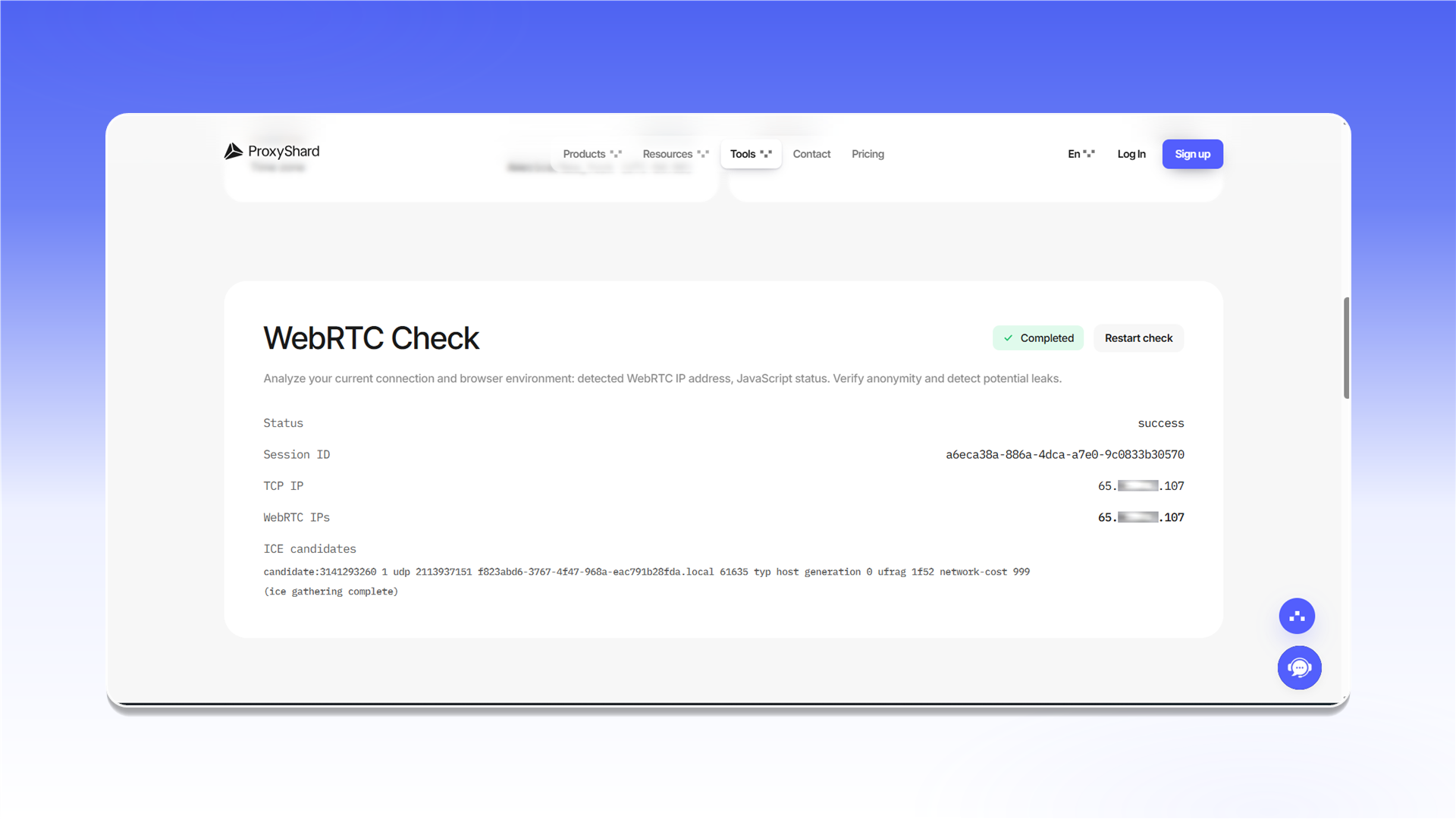Click the WebRTC IPs address value
1456x819 pixels.
coord(1141,517)
